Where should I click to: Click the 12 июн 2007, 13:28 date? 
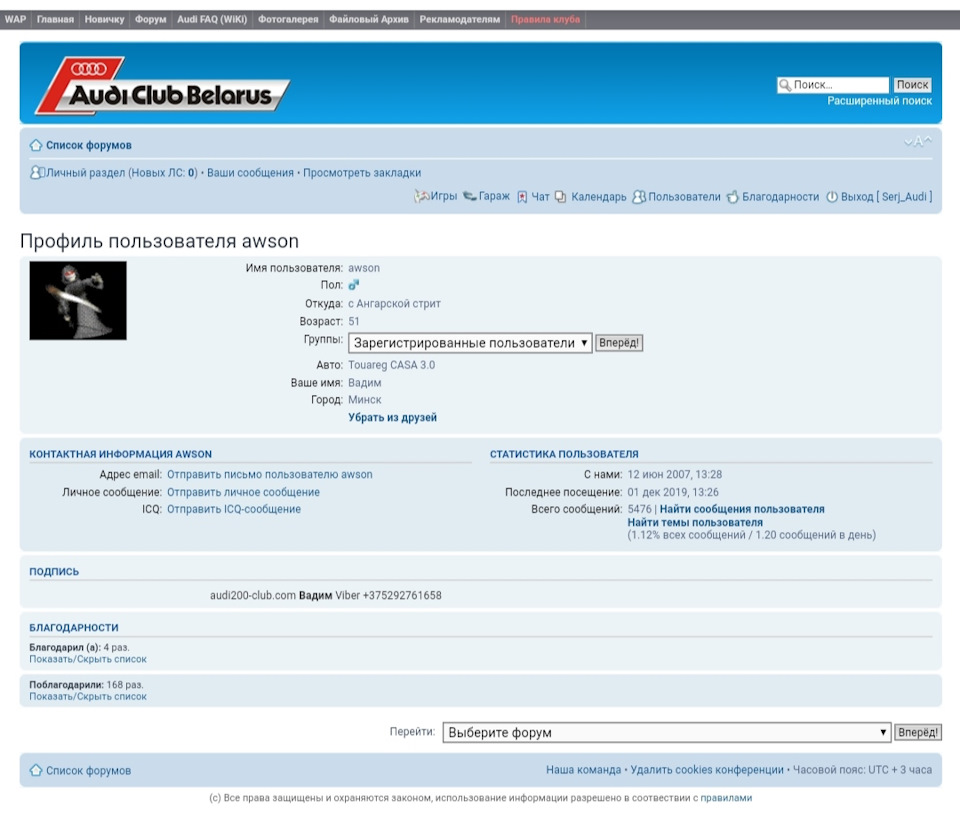click(675, 475)
